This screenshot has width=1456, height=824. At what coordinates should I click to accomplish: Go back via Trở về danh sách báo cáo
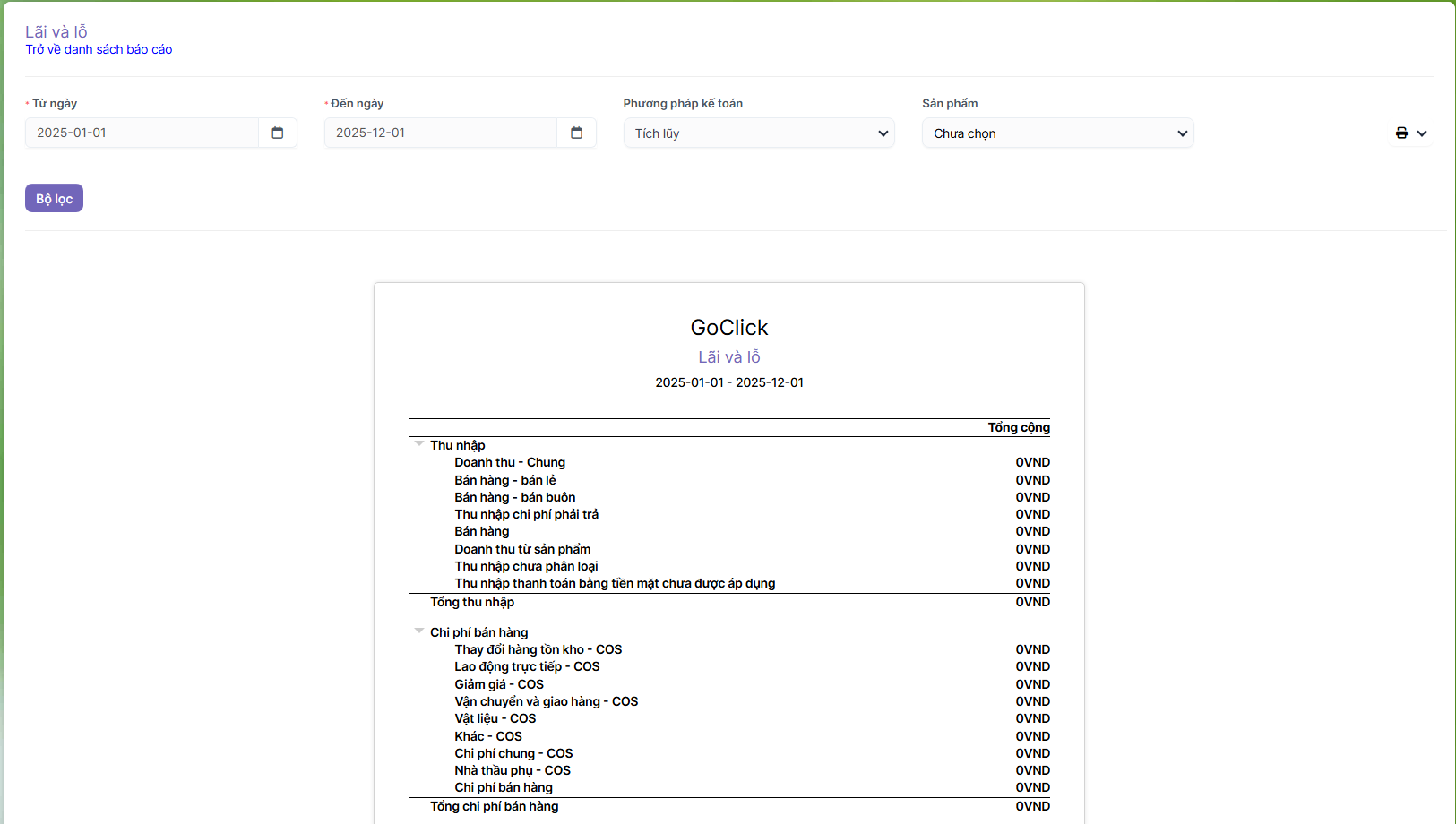pyautogui.click(x=99, y=49)
